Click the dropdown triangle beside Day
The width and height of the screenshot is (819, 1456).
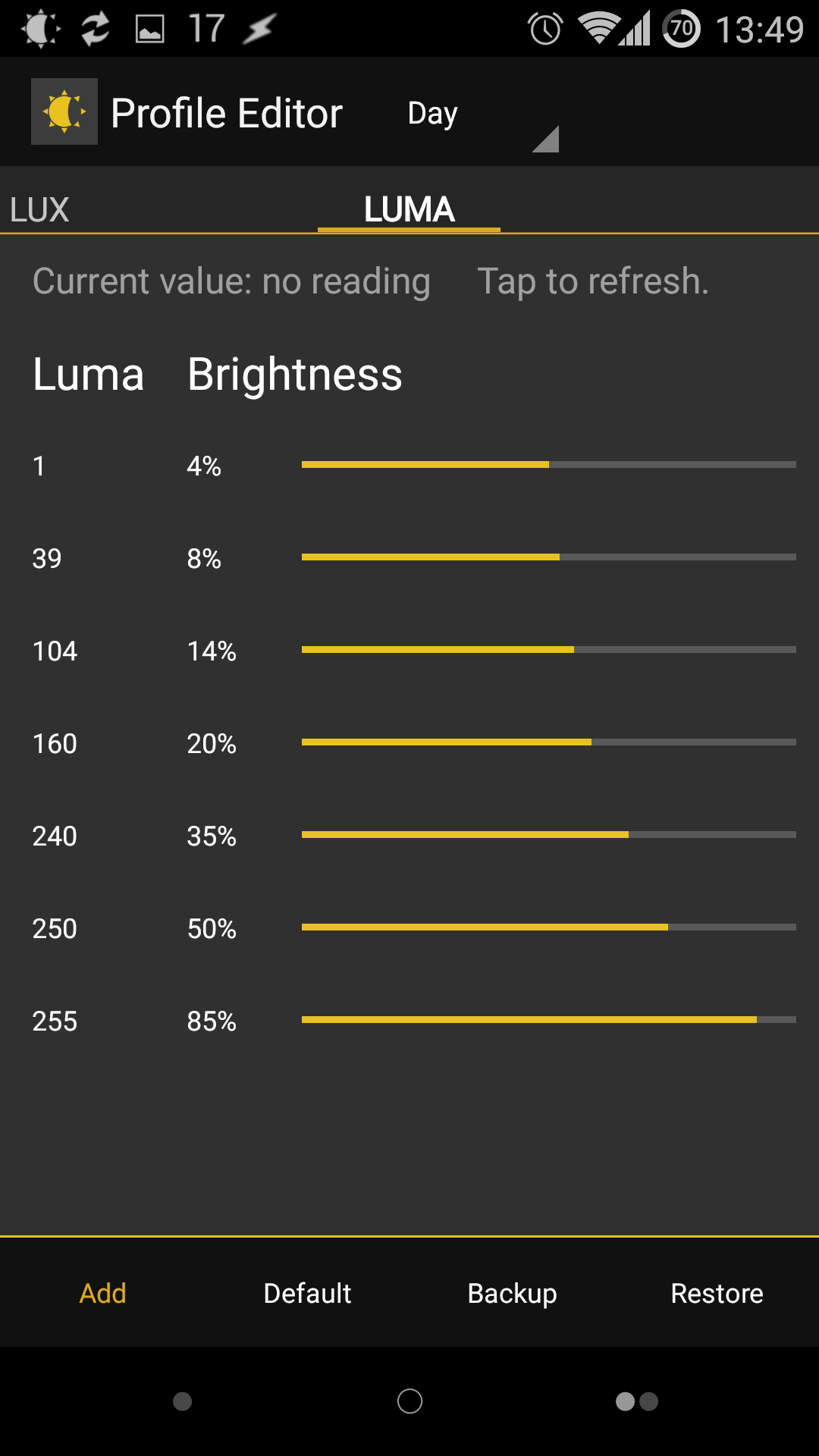[546, 139]
